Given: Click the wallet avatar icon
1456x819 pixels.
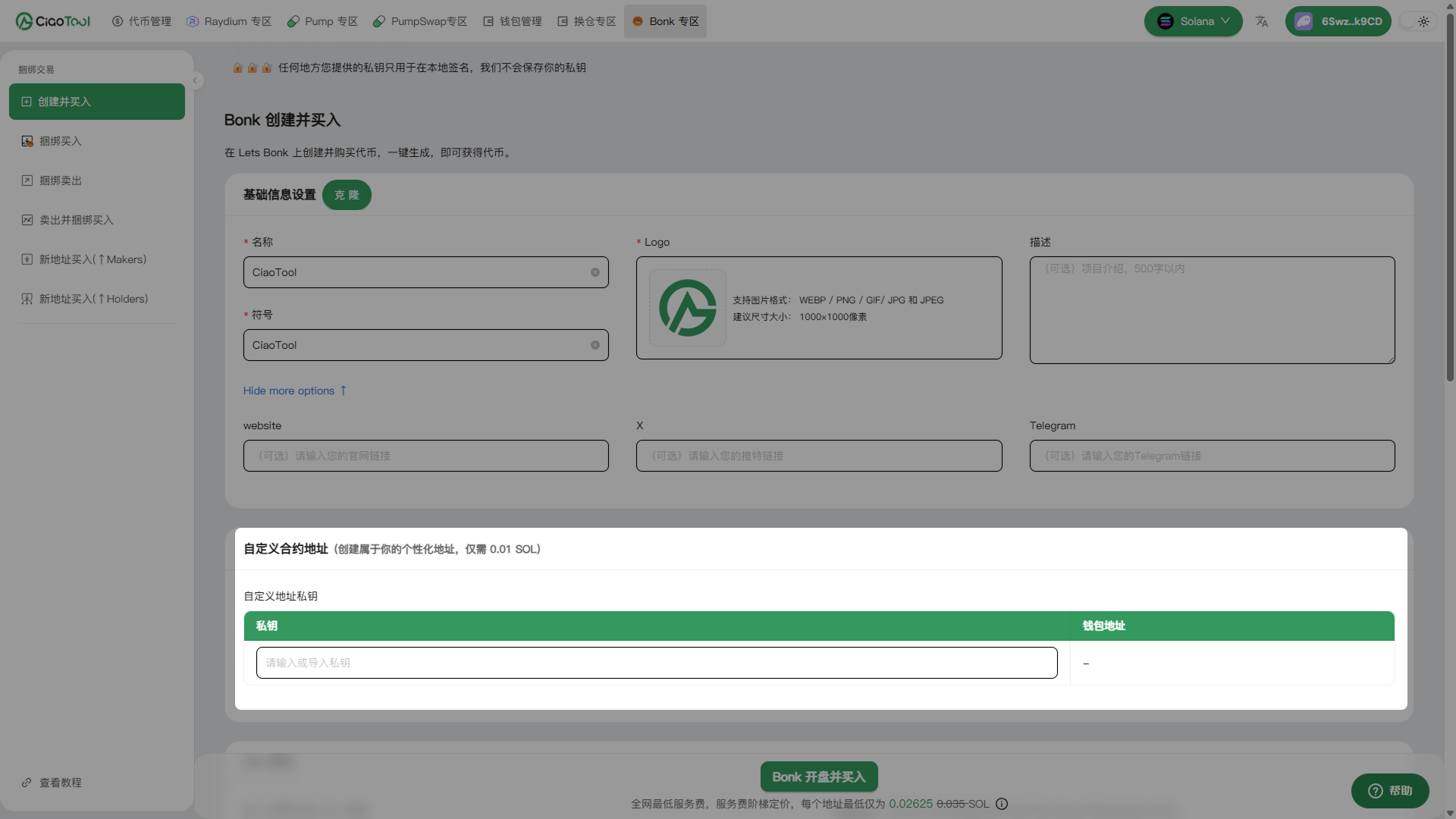Looking at the screenshot, I should pos(1304,21).
